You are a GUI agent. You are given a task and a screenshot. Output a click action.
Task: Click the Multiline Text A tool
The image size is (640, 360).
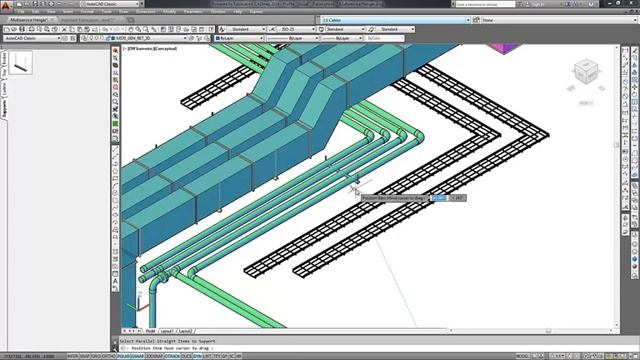pyautogui.click(x=116, y=281)
